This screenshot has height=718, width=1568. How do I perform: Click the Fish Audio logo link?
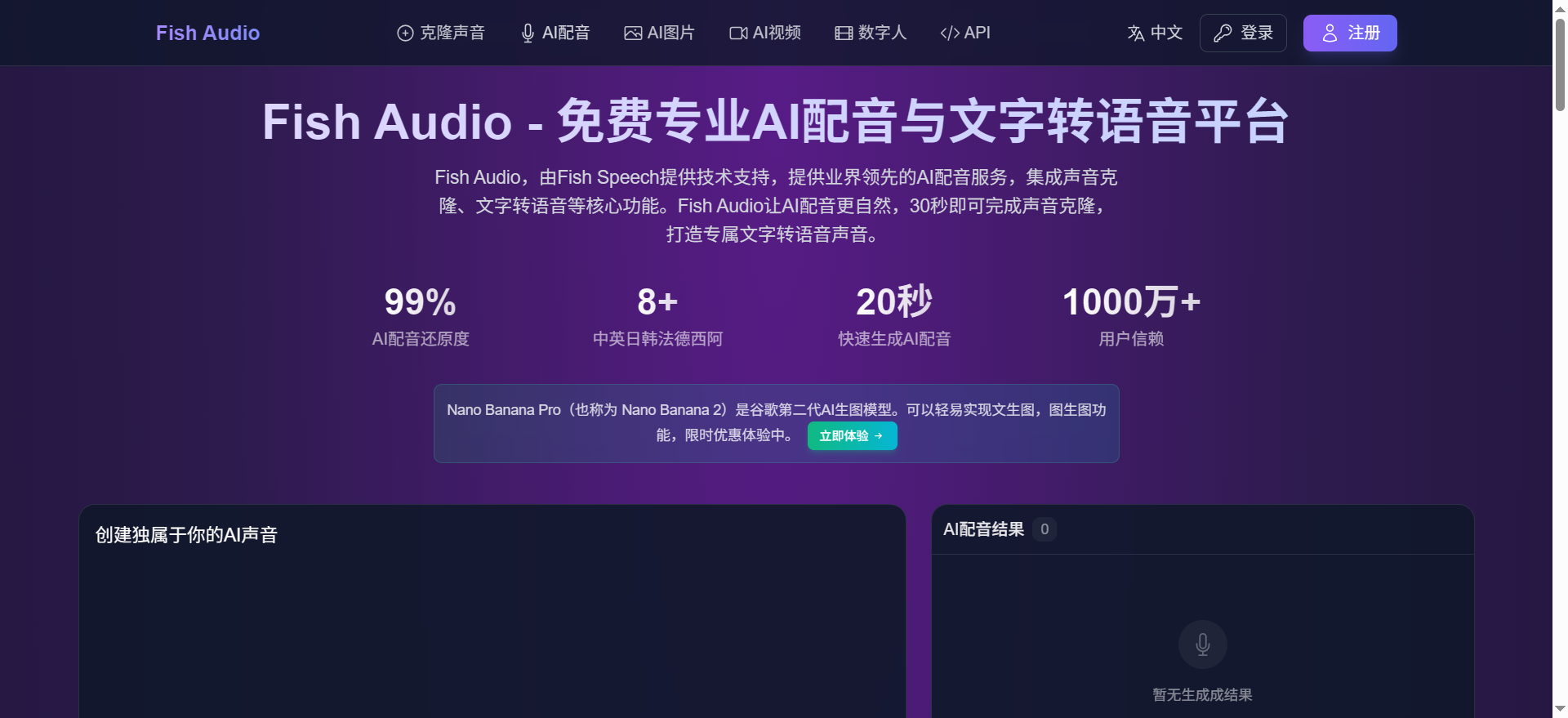[207, 33]
